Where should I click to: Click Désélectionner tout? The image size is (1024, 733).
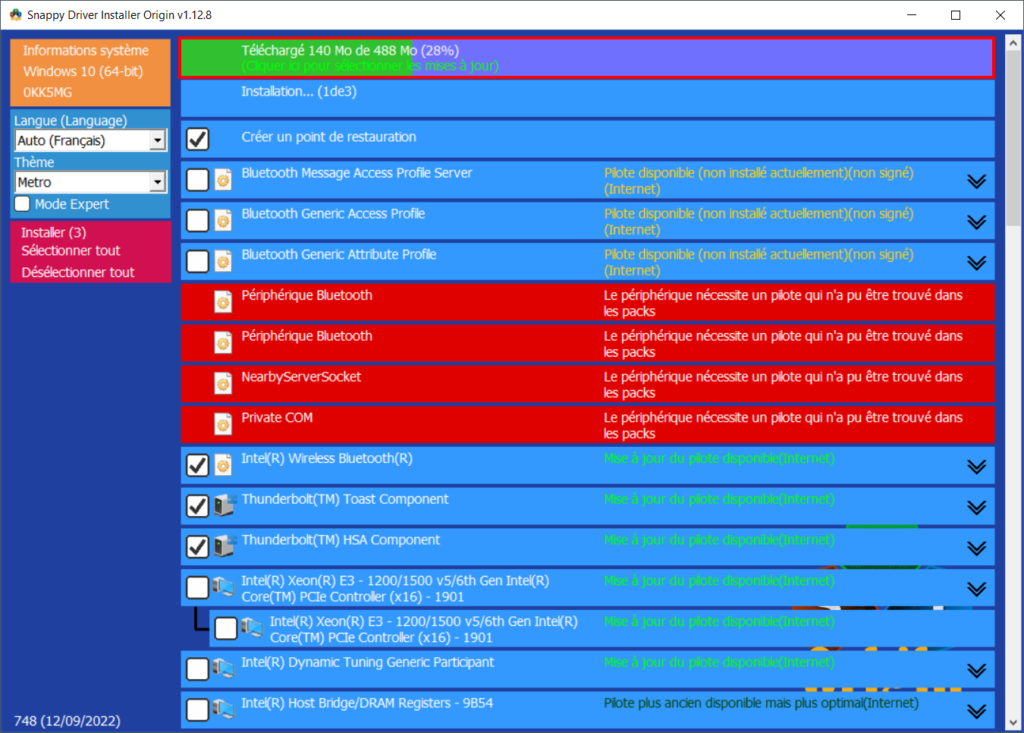click(x=78, y=272)
